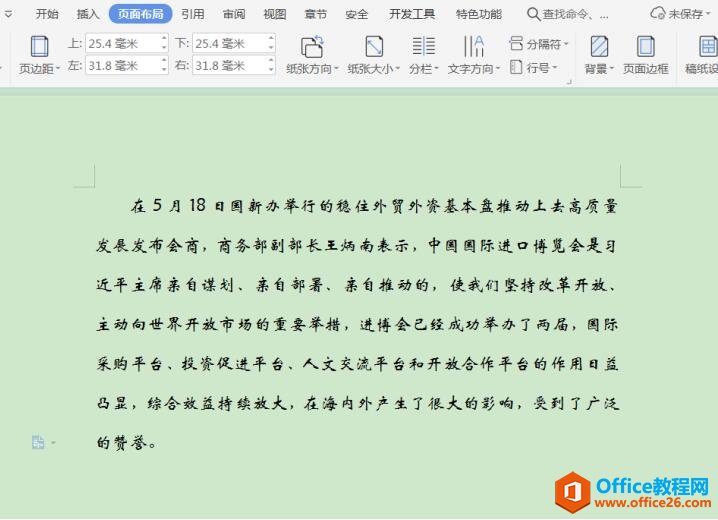Image resolution: width=718 pixels, height=520 pixels.
Task: Increase the right margin with up stepper
Action: tap(271, 60)
